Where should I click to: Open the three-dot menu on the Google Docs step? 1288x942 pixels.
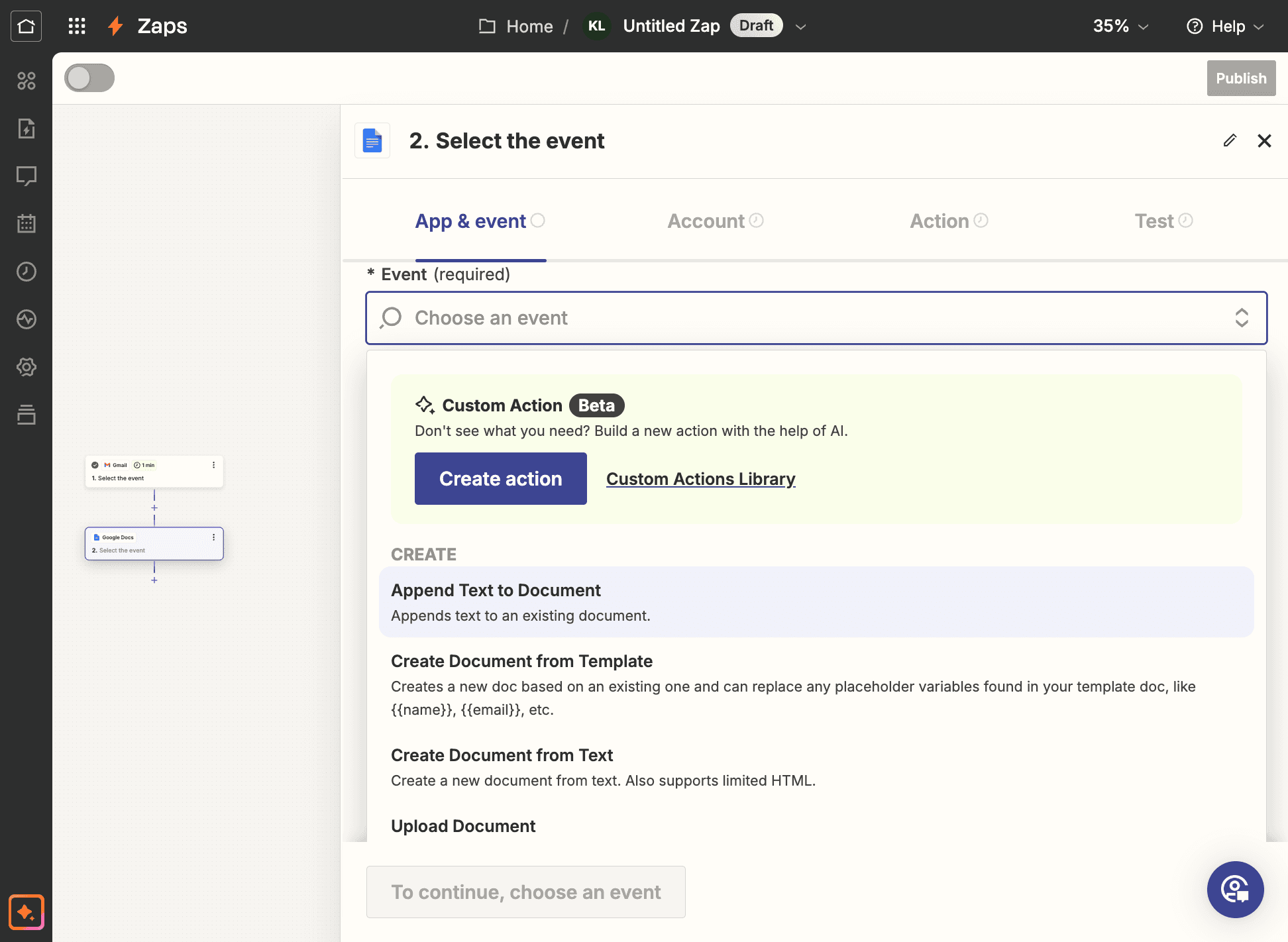pos(213,537)
